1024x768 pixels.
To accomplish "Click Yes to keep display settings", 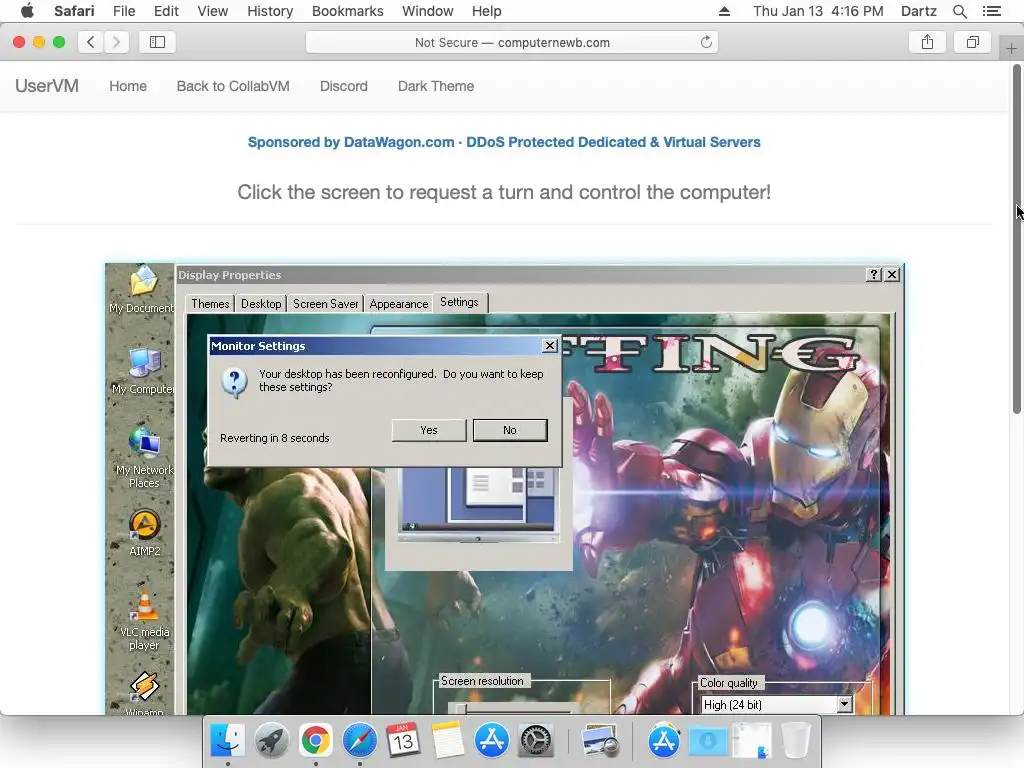I will 429,430.
